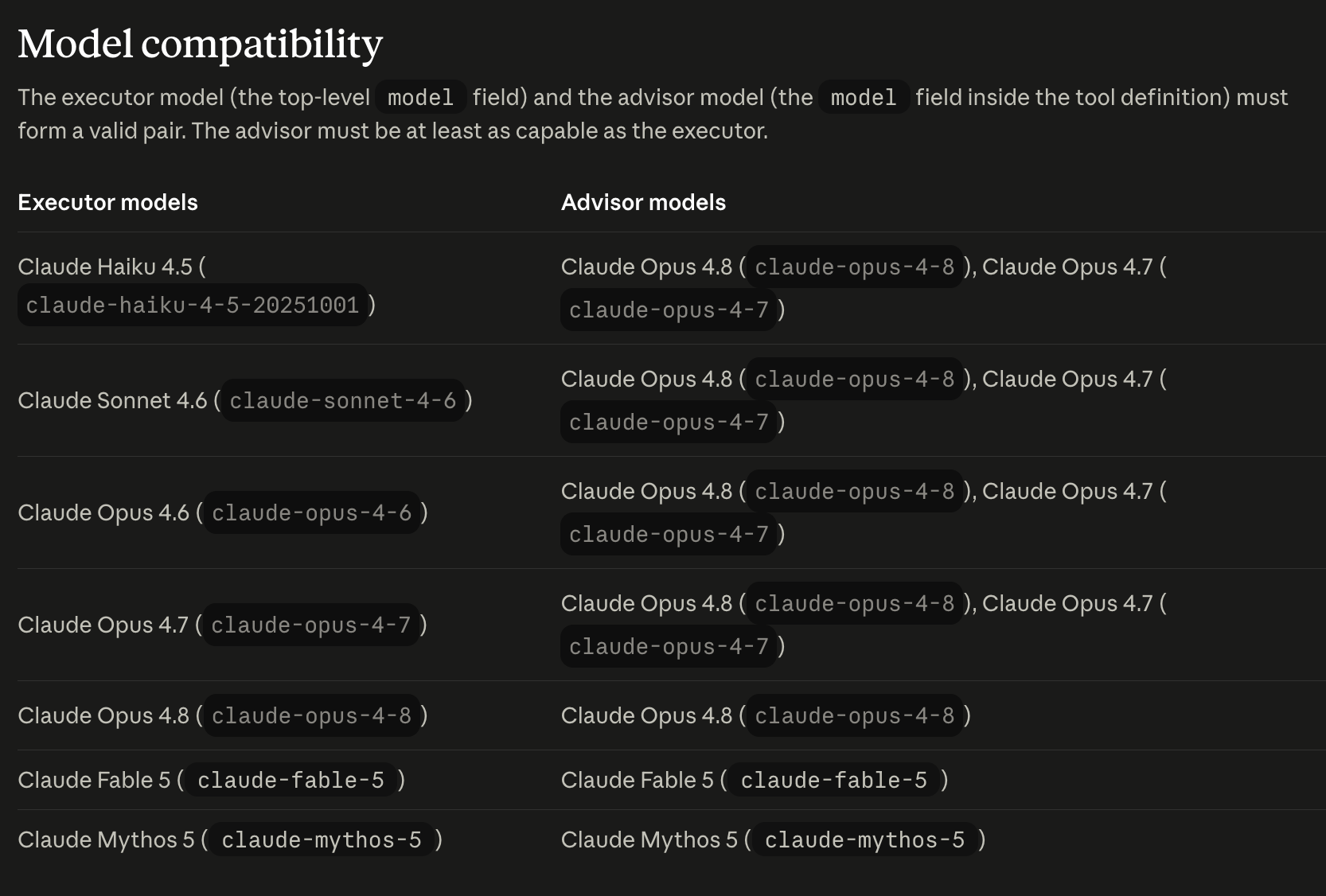Select claude-fable-5 code in Advisor column
Screen dimensions: 1326x896
point(834,780)
